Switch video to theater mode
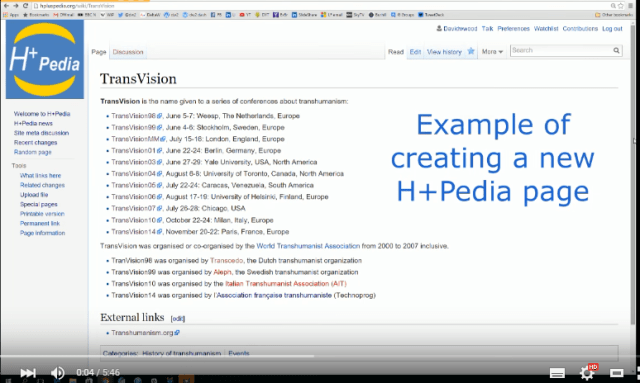This screenshot has height=383, width=640. click(616, 373)
